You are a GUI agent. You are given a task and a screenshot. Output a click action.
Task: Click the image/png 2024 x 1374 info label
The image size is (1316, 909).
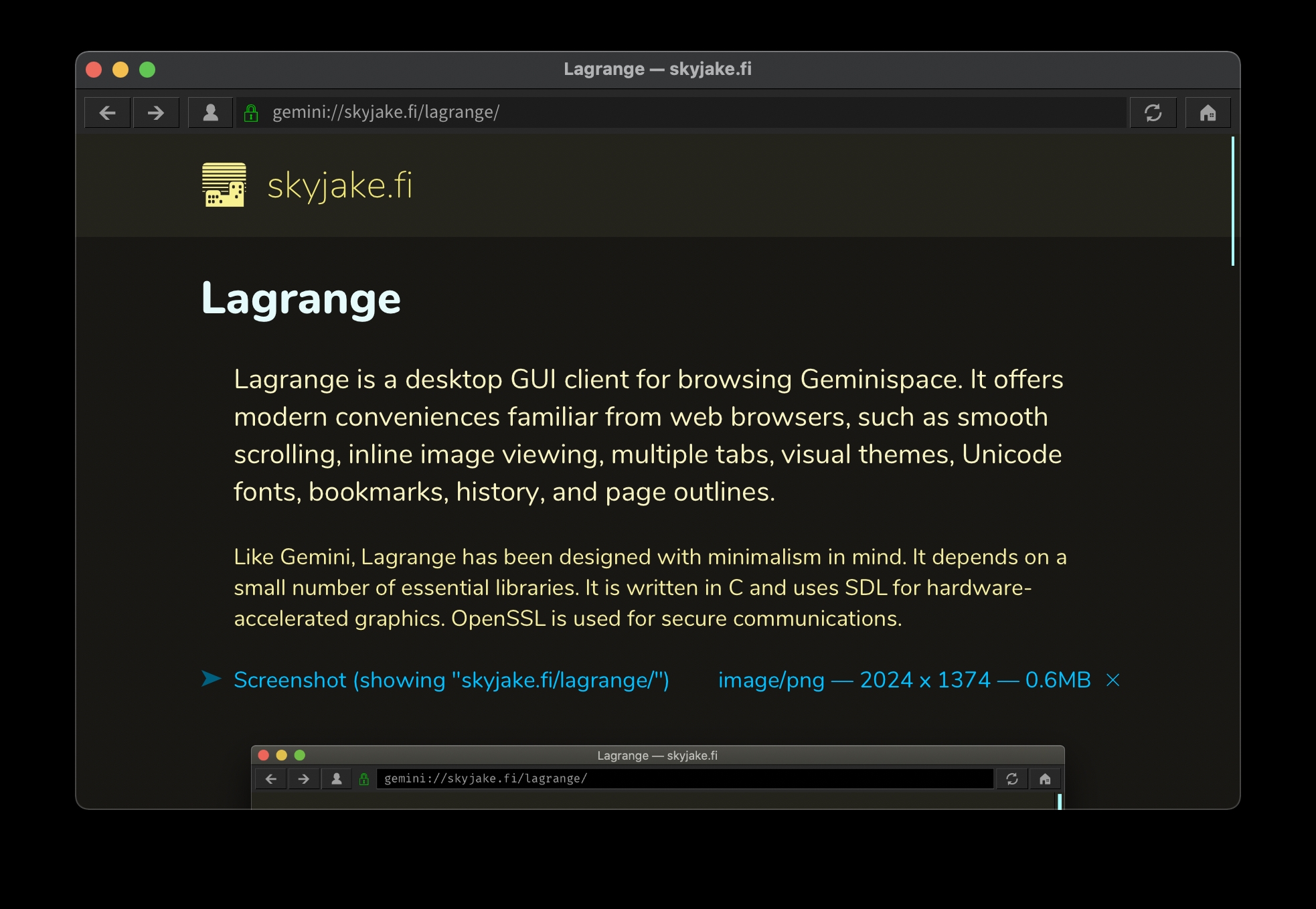click(904, 680)
